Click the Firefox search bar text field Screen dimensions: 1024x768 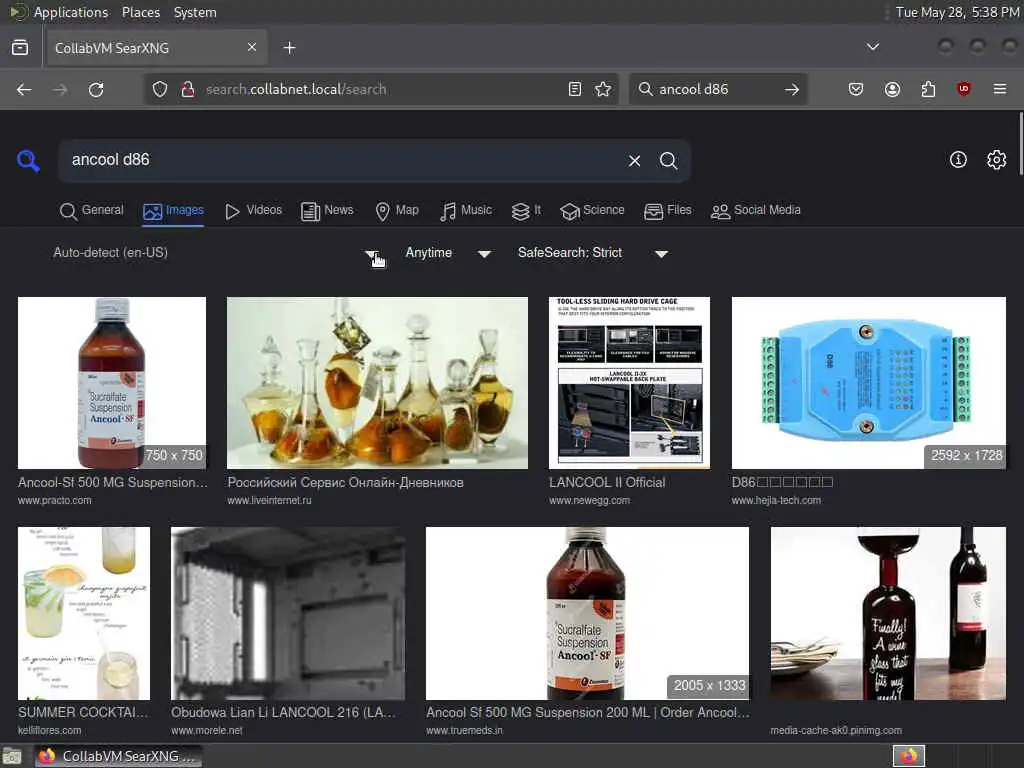[718, 89]
